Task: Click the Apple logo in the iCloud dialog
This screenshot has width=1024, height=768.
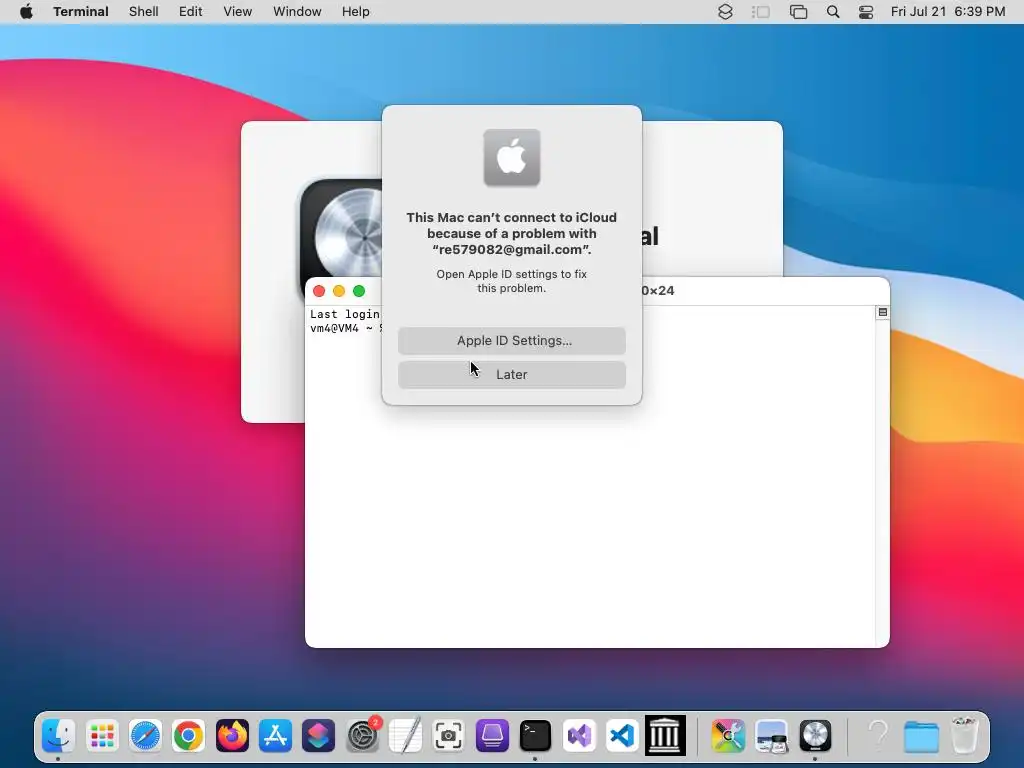Action: [x=511, y=157]
